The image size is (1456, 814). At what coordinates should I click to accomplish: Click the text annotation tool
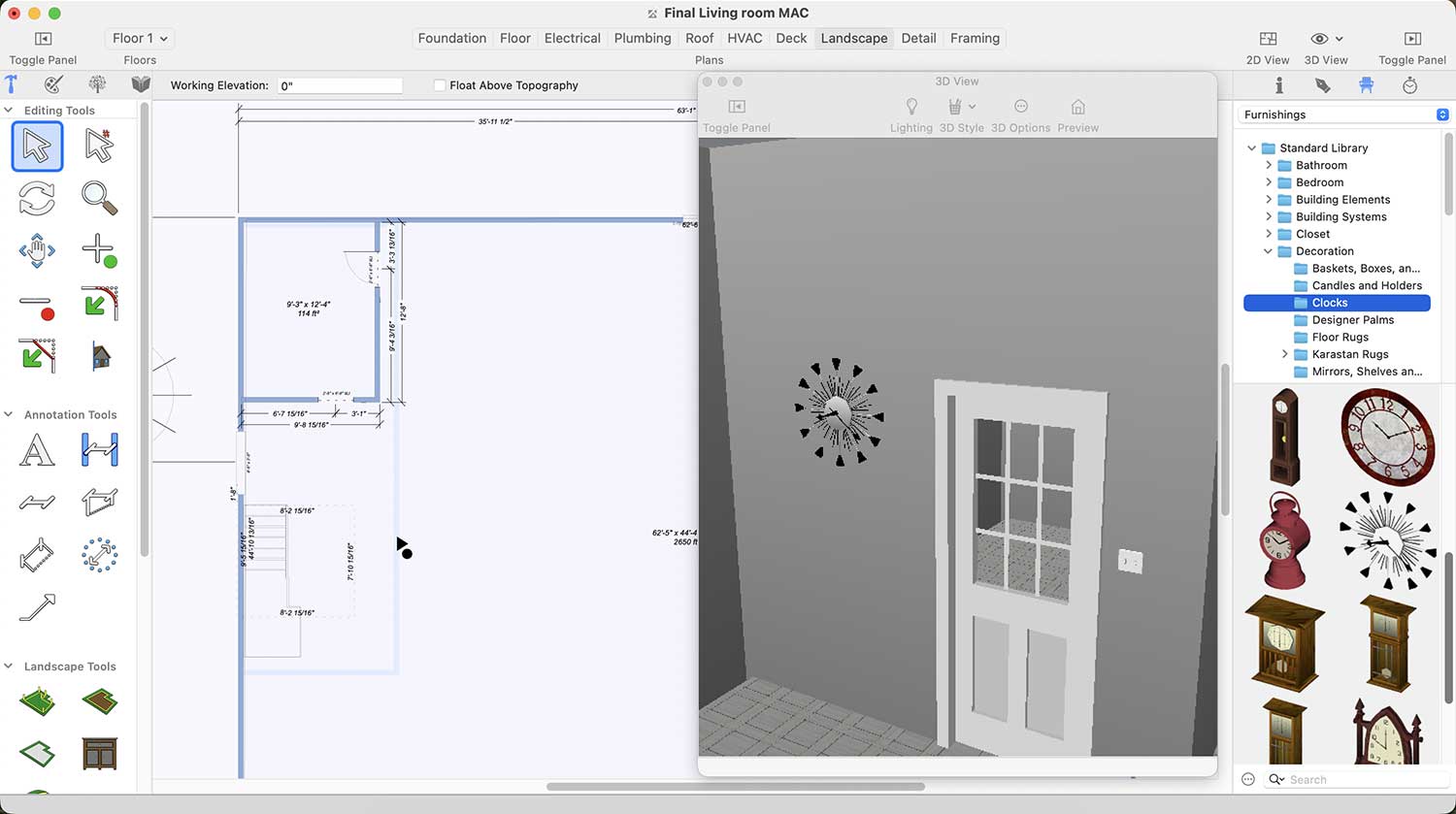[x=37, y=451]
